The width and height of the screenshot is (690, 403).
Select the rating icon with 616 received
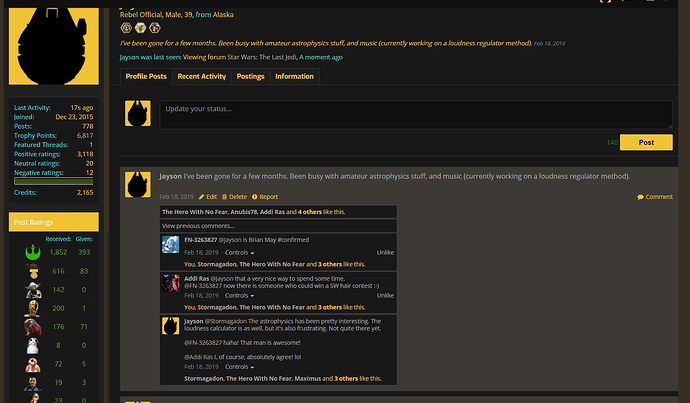point(33,271)
